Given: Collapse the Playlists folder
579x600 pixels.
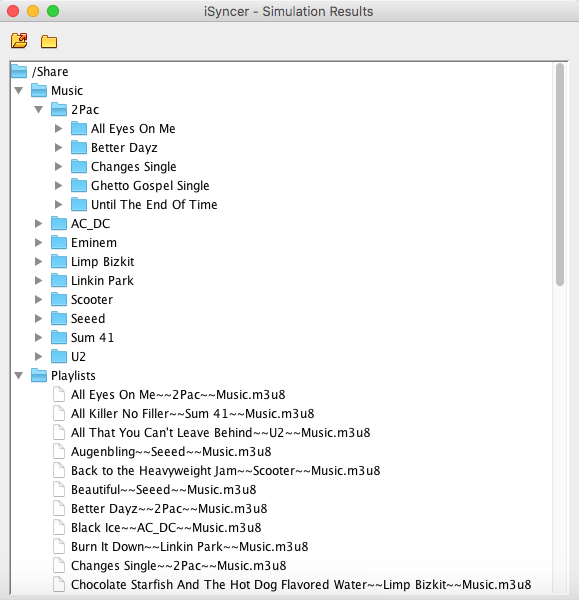Looking at the screenshot, I should click(x=19, y=375).
